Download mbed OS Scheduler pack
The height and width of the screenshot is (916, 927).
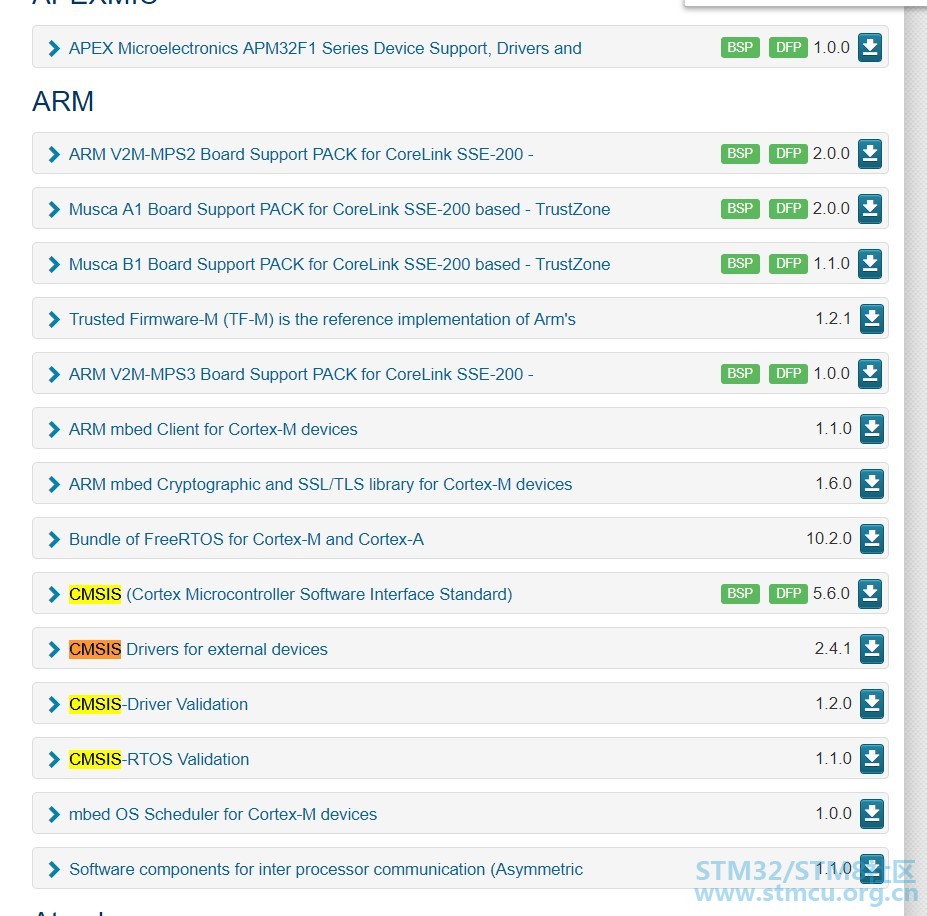[x=871, y=814]
